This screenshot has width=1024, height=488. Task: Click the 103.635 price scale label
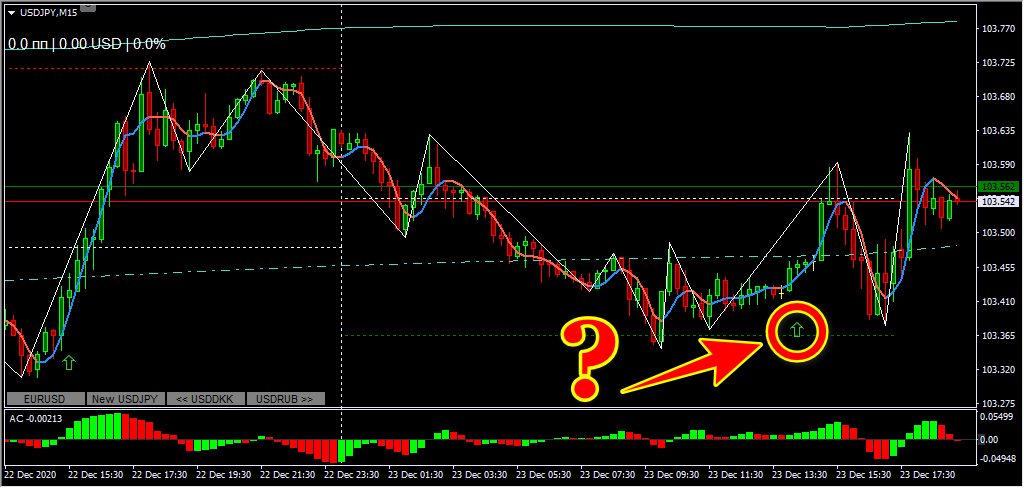[997, 131]
